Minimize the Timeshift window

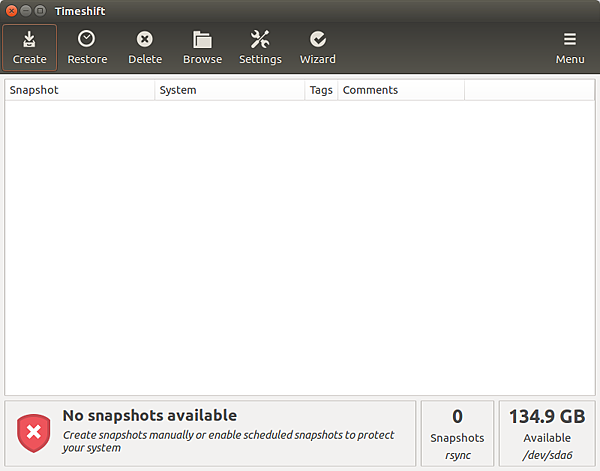click(26, 11)
